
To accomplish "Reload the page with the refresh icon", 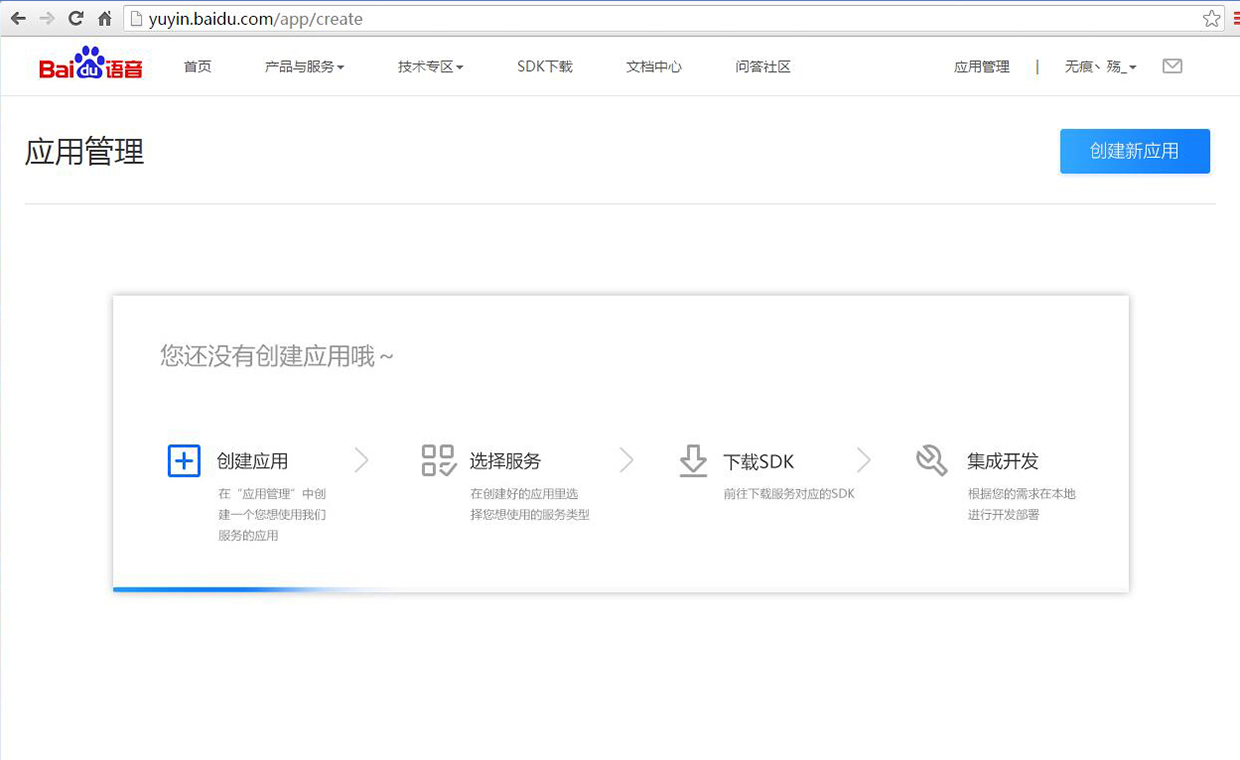I will (75, 18).
